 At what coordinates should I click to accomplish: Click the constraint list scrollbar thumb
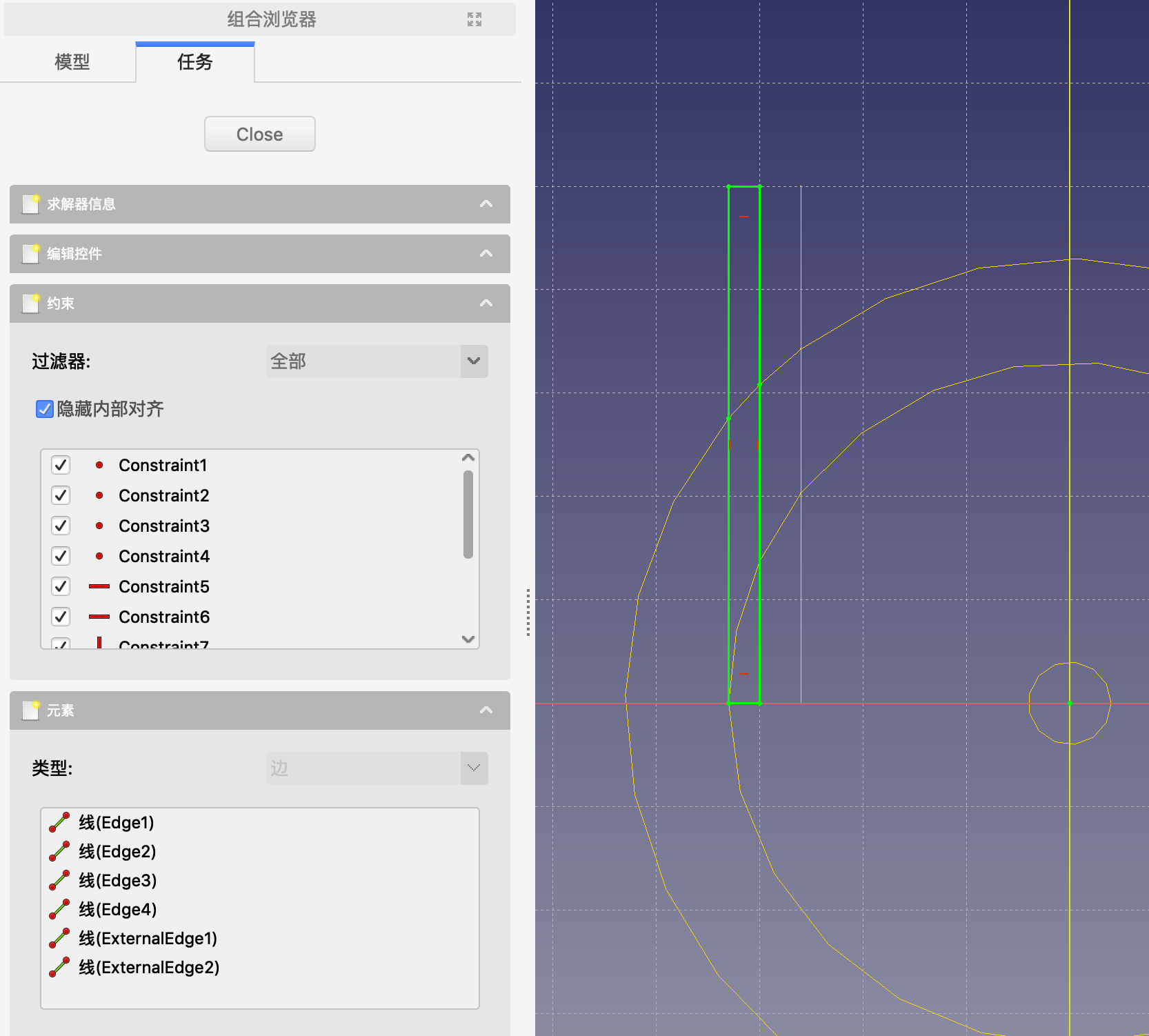click(468, 514)
